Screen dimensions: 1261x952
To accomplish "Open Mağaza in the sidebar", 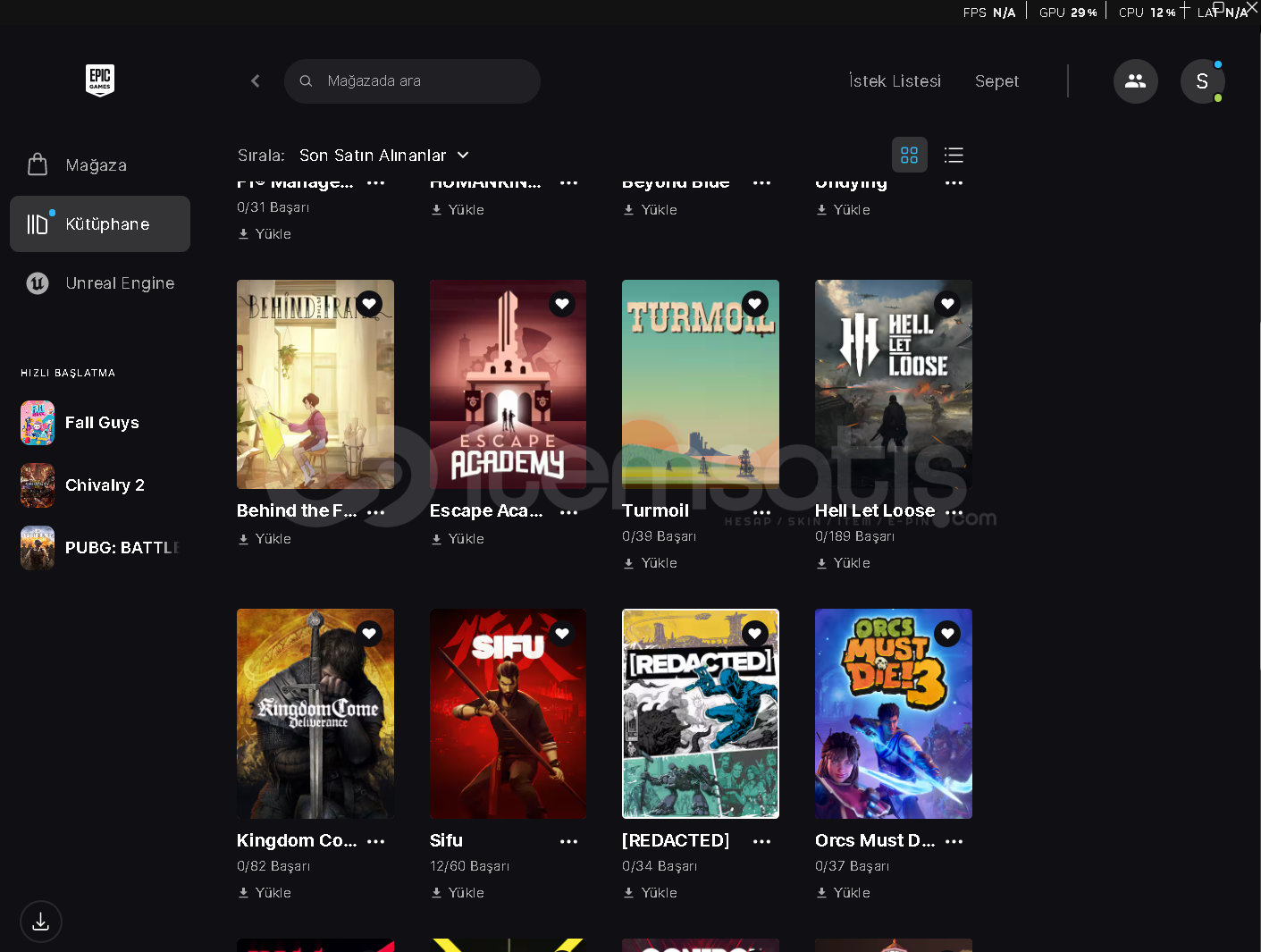I will coord(100,165).
